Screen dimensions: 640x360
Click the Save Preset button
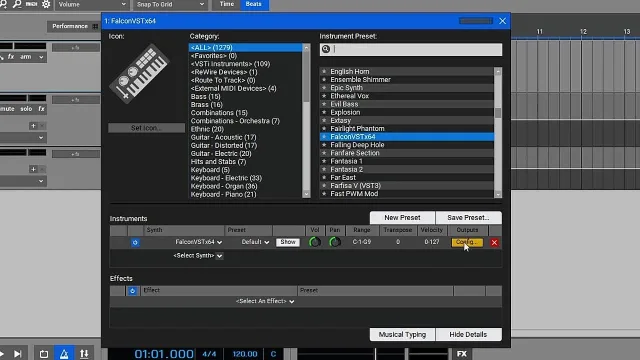[x=468, y=218]
